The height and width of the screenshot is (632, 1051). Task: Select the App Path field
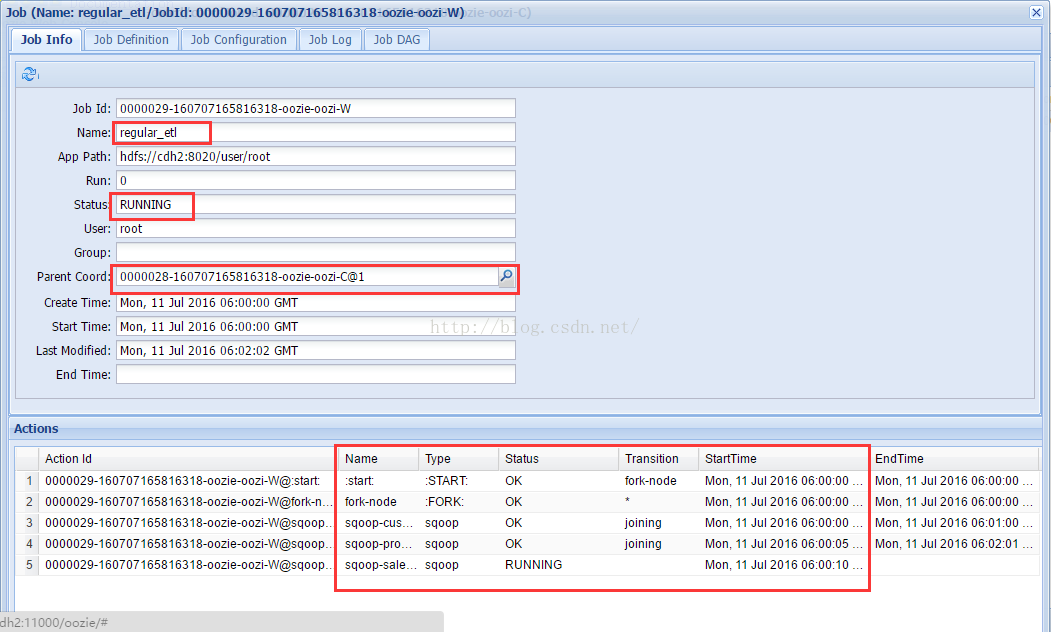(316, 156)
